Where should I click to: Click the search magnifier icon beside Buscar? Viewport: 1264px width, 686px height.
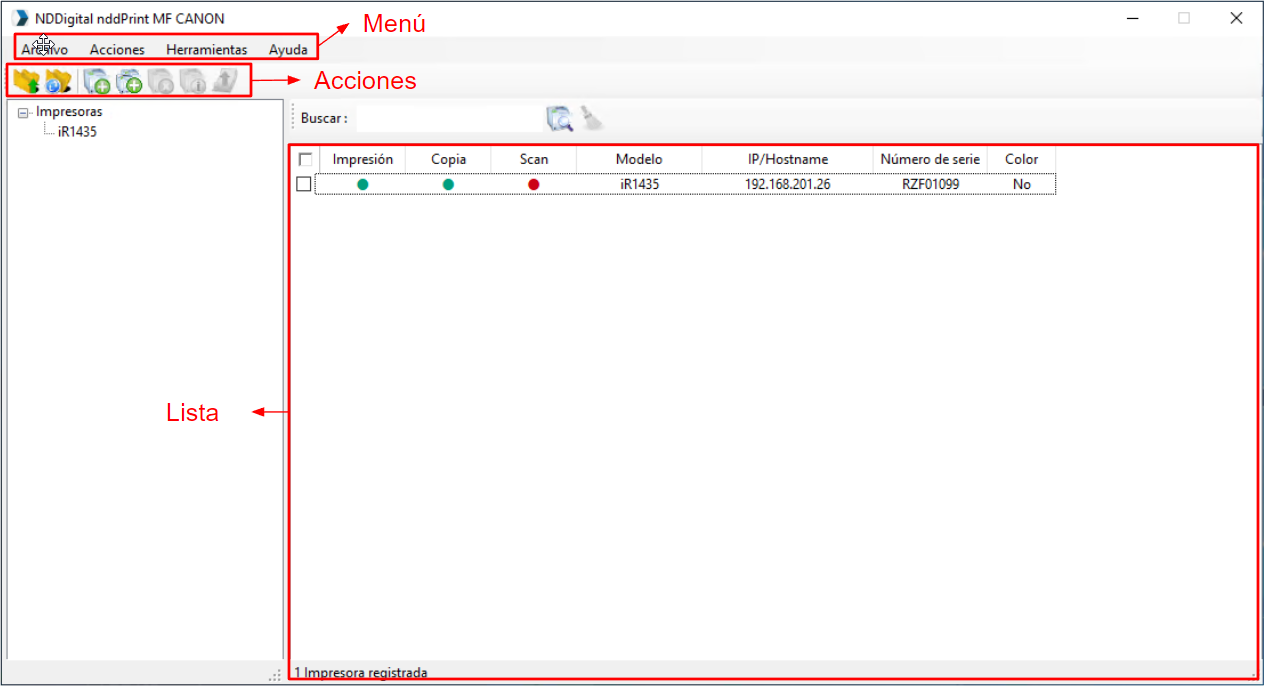[559, 119]
